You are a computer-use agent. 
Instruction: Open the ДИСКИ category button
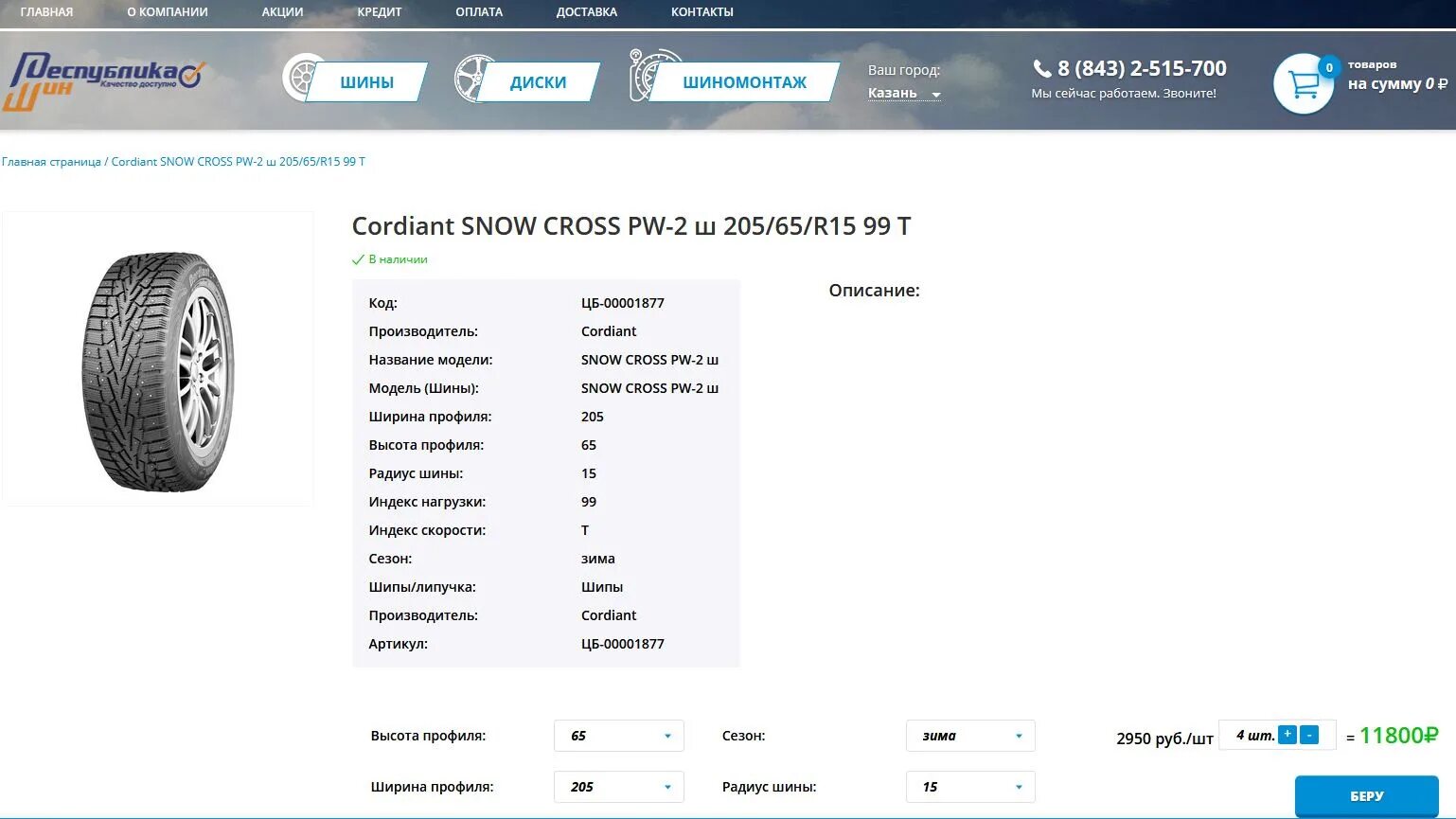coord(538,82)
